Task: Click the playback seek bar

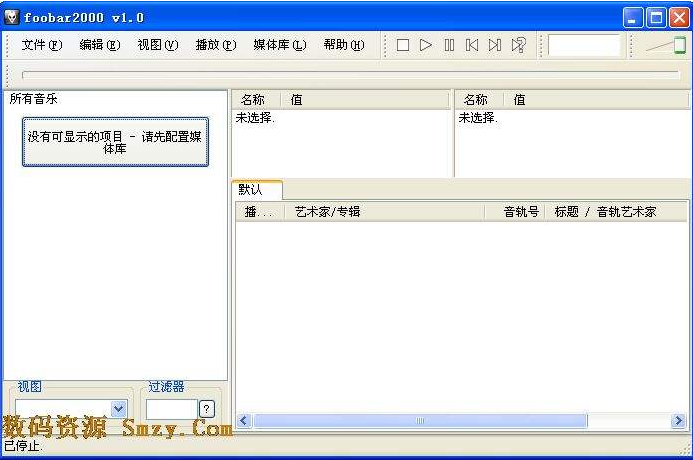Action: [351, 75]
